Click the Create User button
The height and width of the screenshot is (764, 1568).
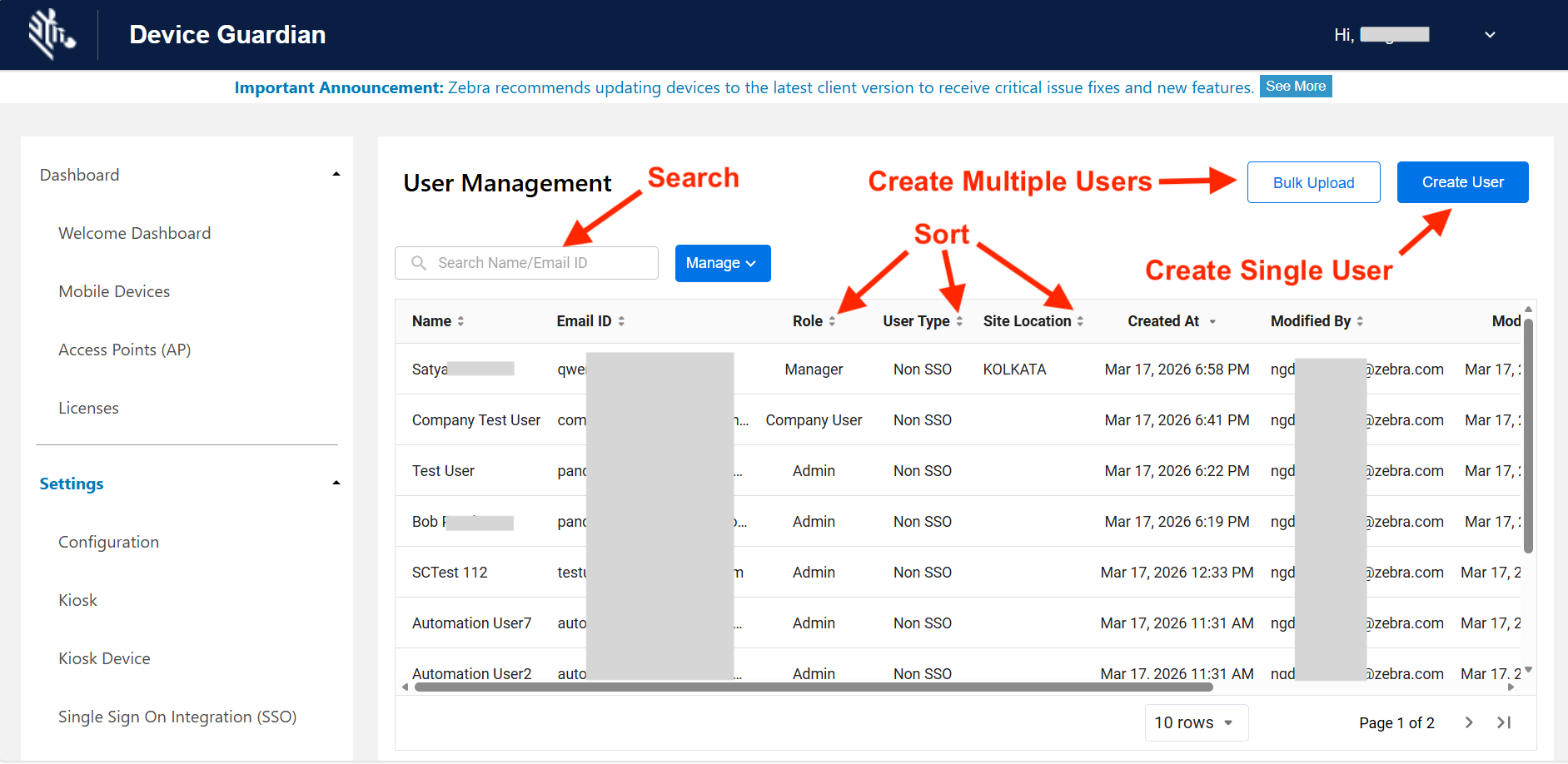(x=1462, y=182)
